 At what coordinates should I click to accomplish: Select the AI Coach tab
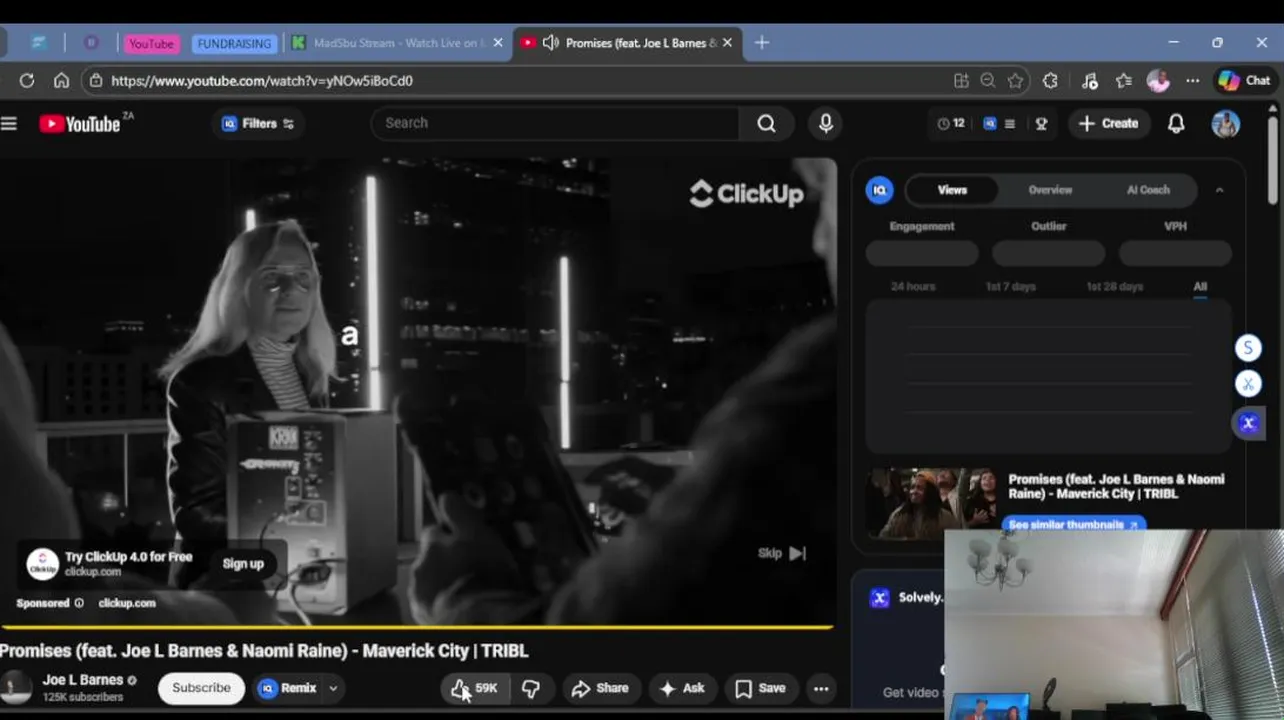pos(1148,190)
